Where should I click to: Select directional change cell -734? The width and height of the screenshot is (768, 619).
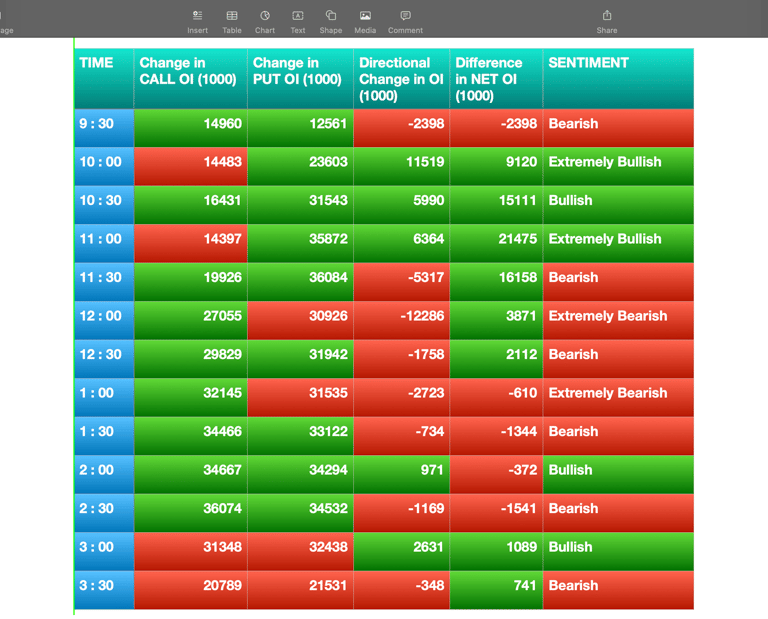pos(402,436)
